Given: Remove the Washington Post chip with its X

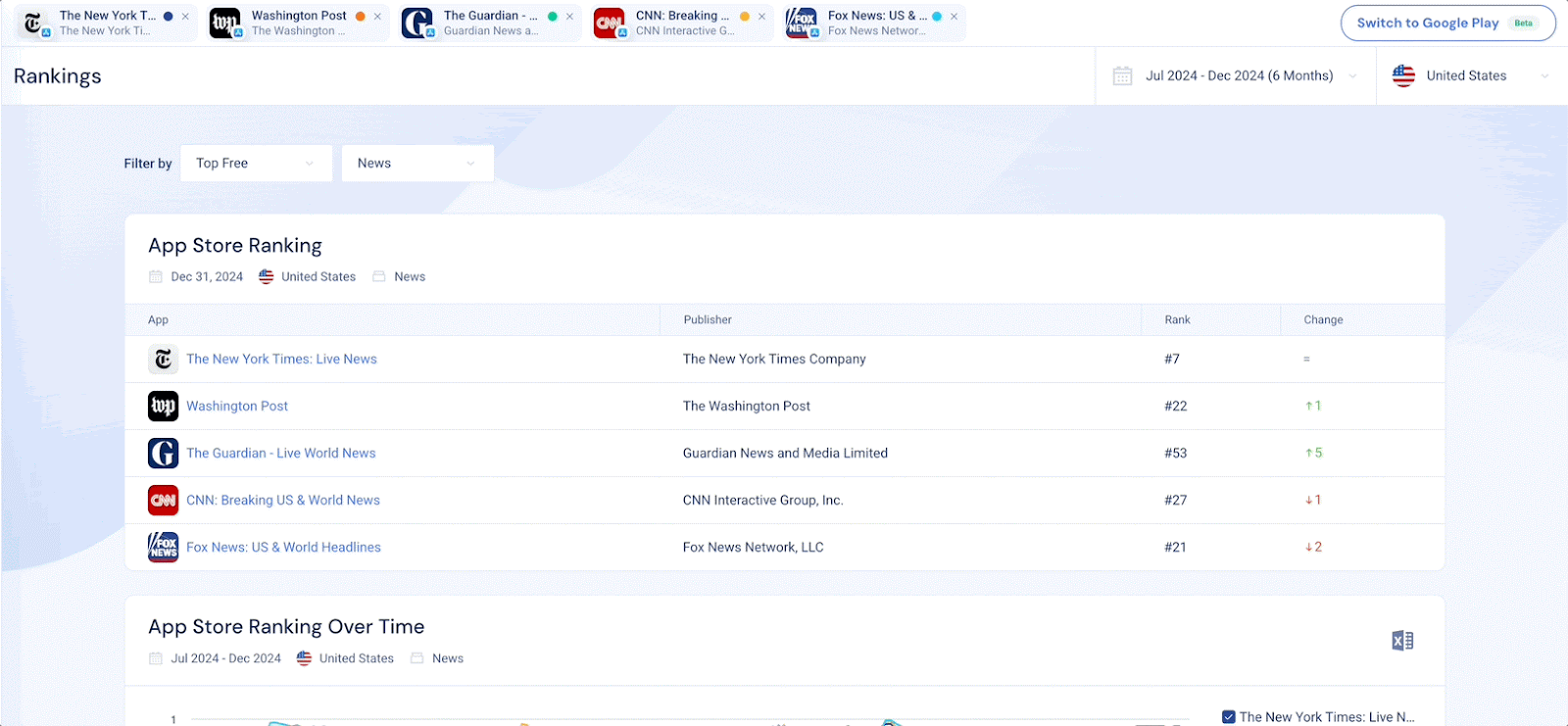Looking at the screenshot, I should click(377, 17).
